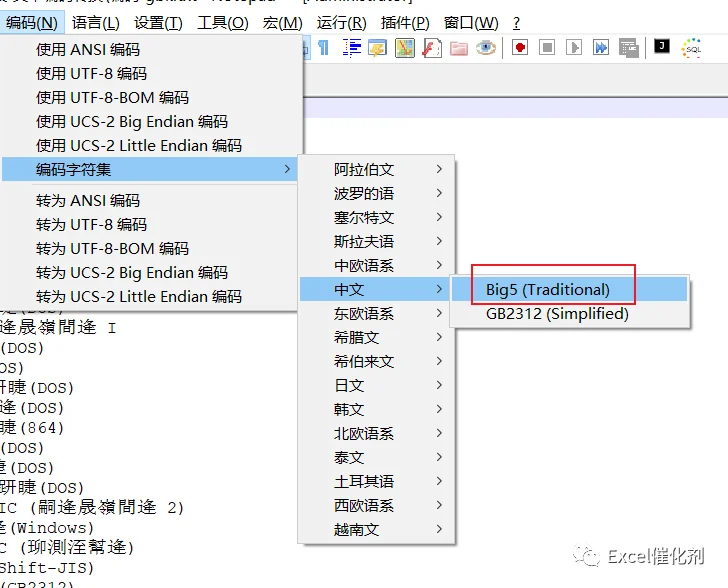Choose 转为 ANSI 编码

(150, 201)
